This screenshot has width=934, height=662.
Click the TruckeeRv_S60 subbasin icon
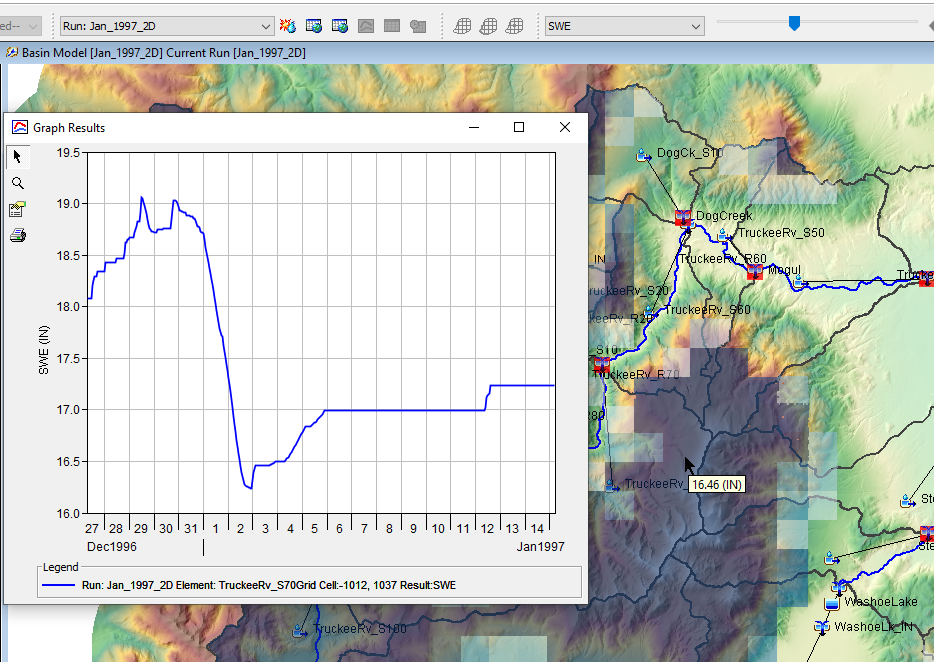coord(650,312)
